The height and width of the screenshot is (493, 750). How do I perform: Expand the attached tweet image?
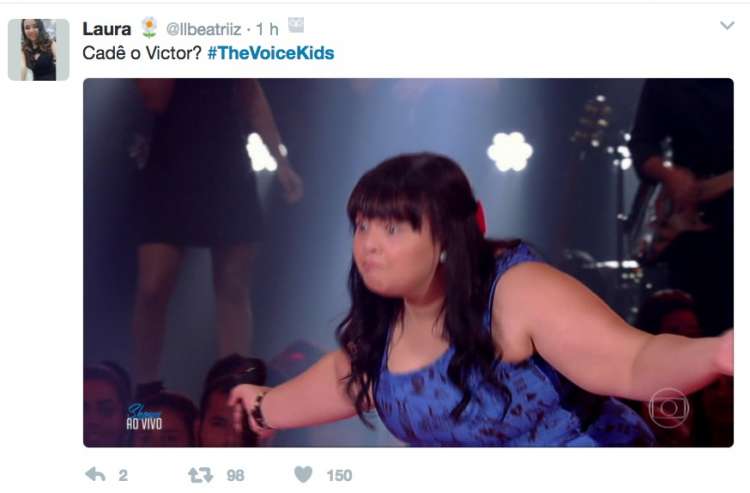408,263
